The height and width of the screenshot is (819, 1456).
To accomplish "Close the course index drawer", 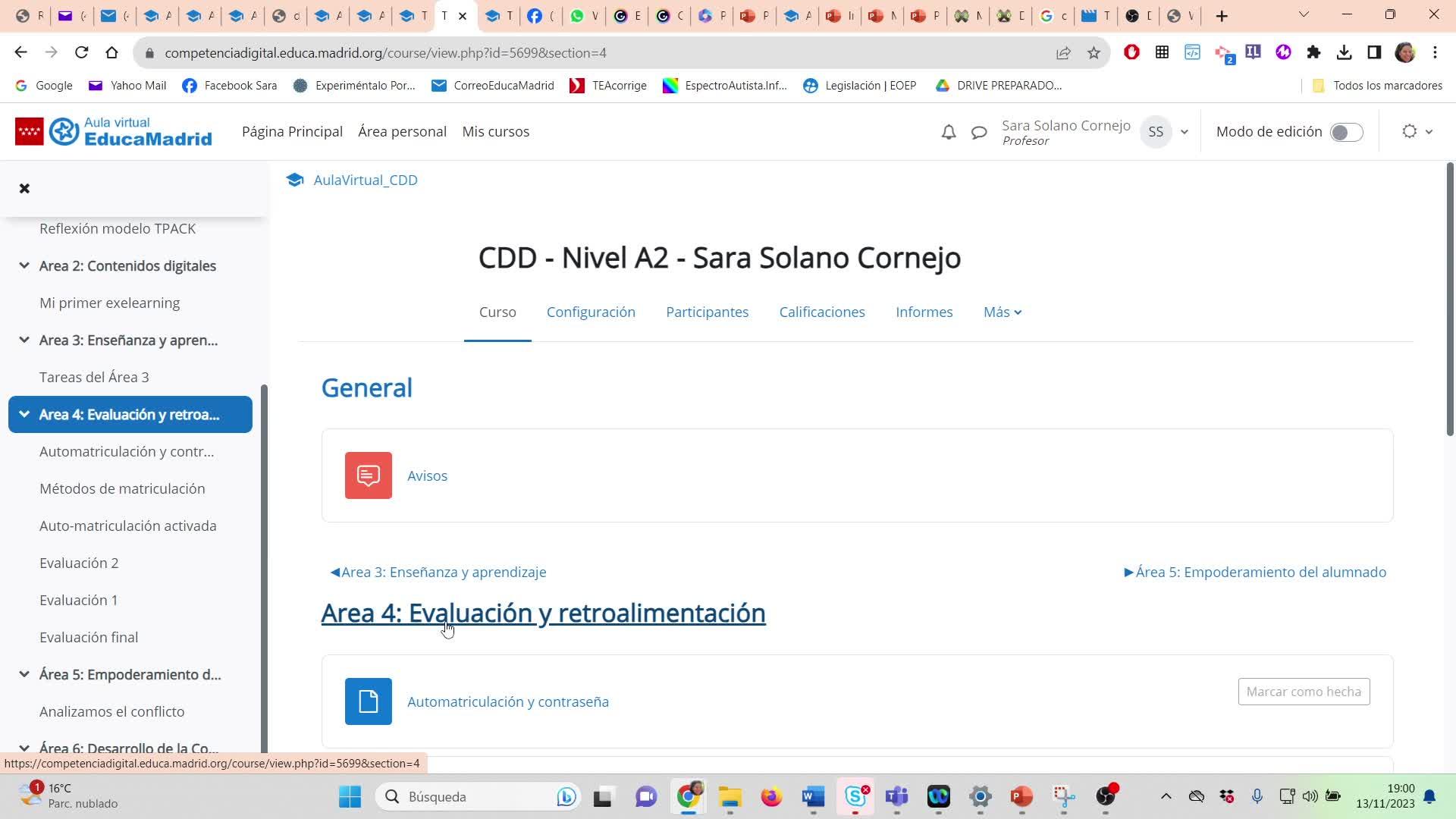I will (x=24, y=188).
